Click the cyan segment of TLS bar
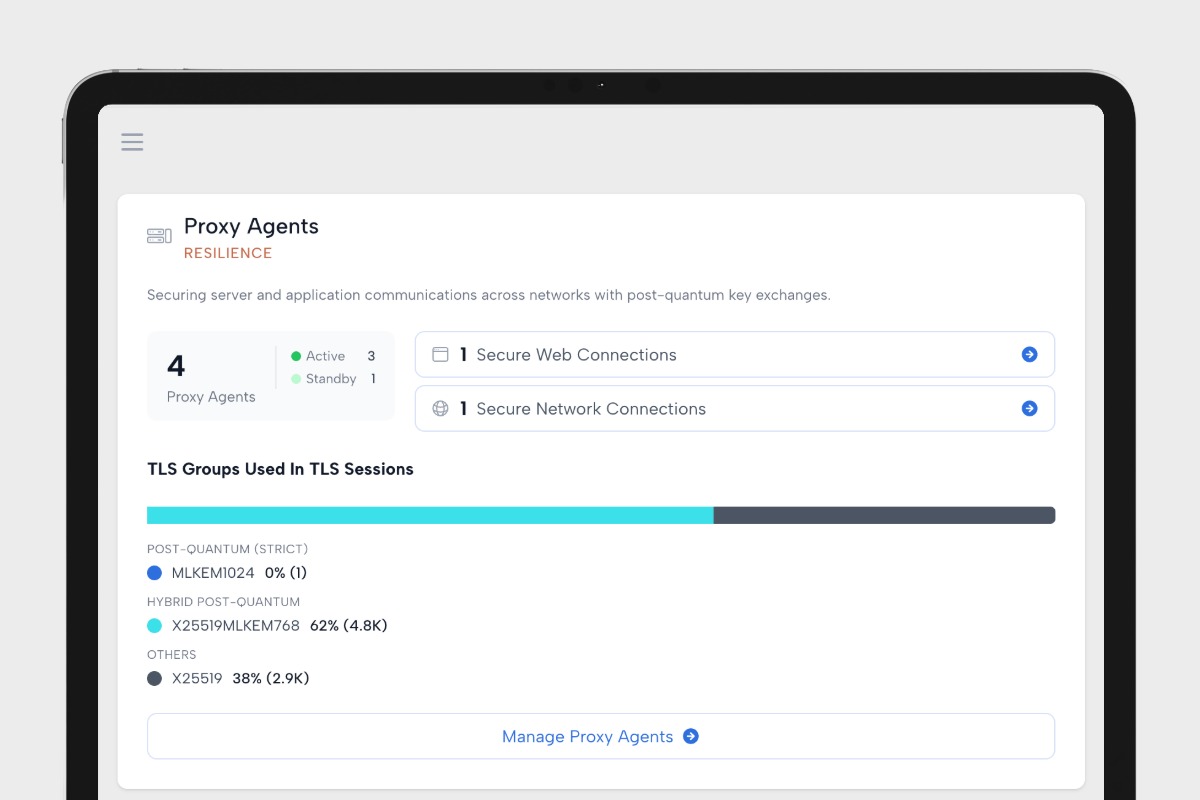1200x800 pixels. pos(430,515)
